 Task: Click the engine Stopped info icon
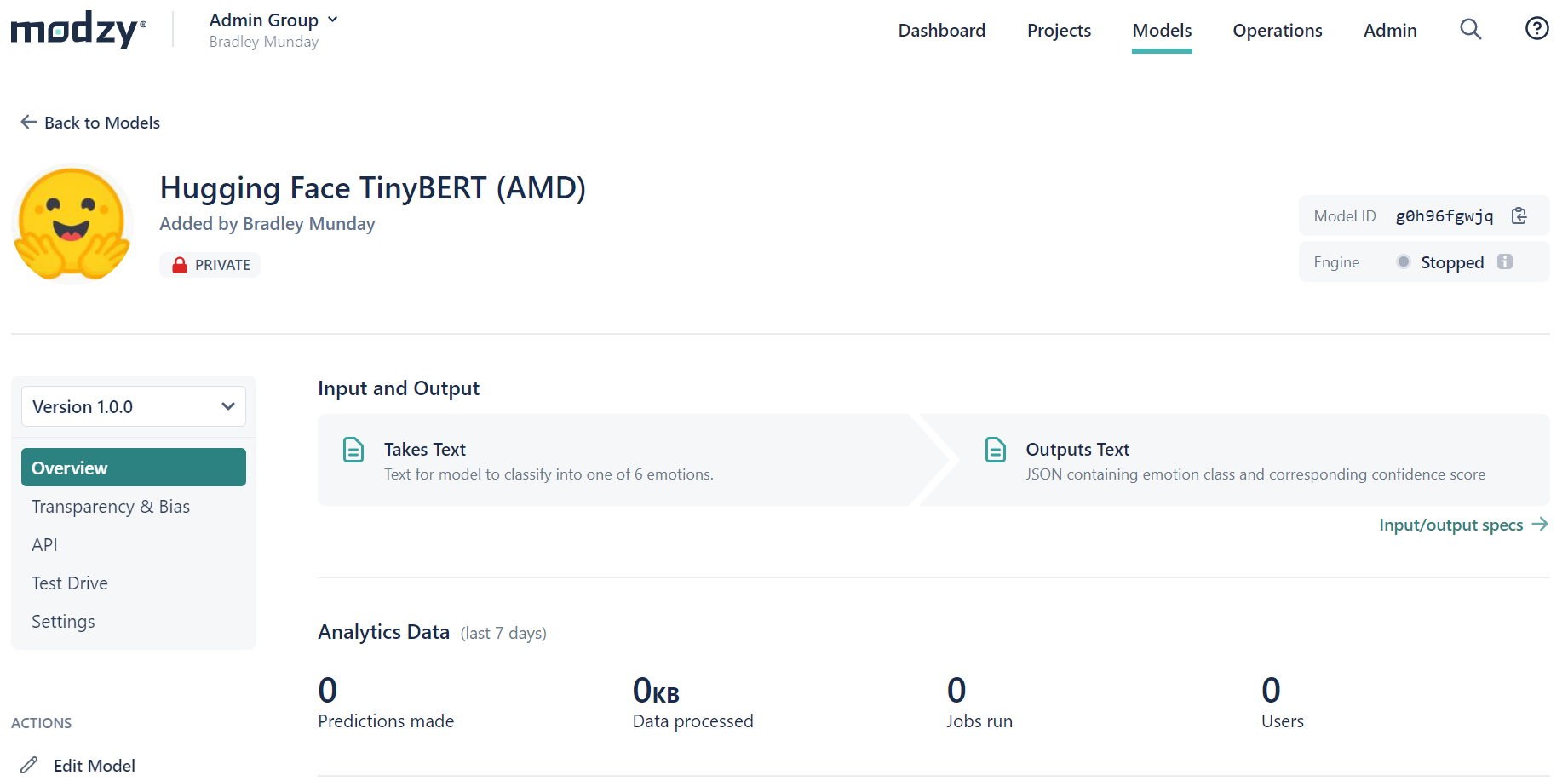point(1505,261)
